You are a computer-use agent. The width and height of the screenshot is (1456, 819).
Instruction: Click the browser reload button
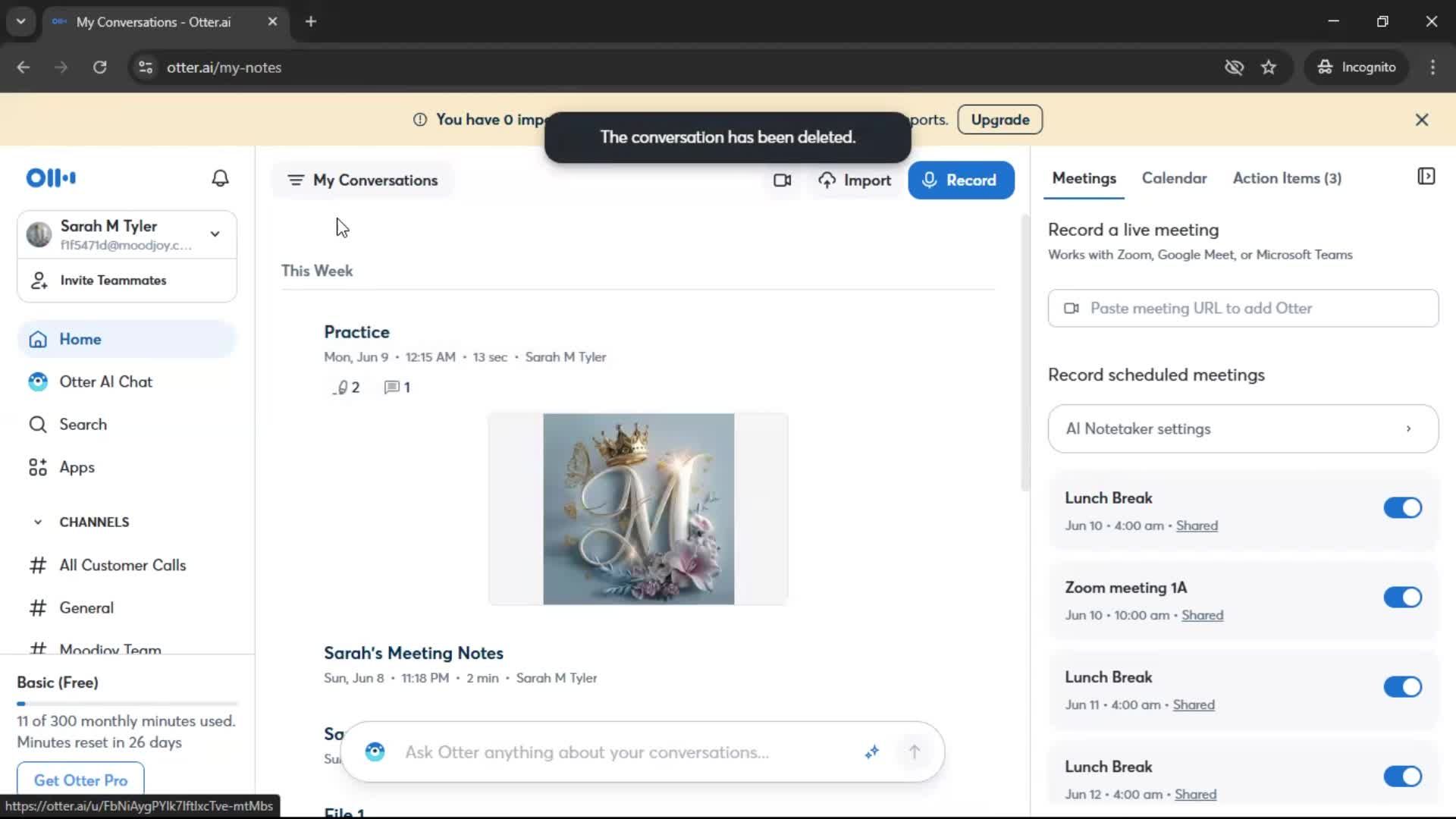coord(99,67)
